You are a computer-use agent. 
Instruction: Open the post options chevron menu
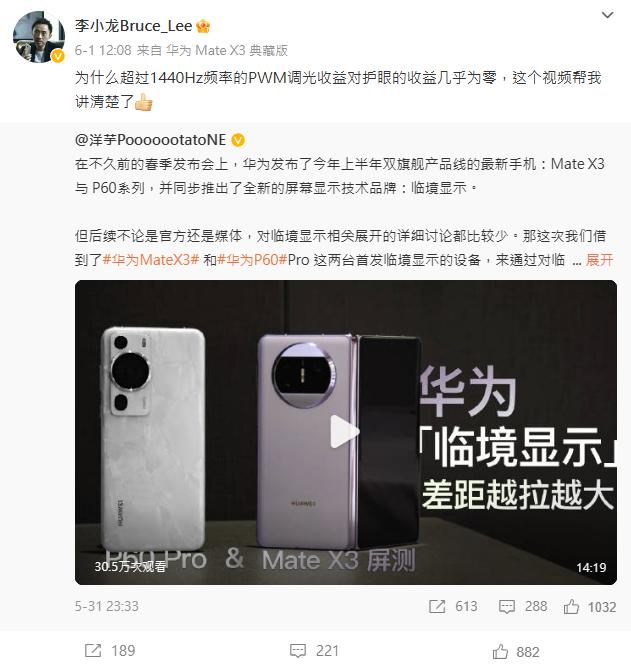(x=607, y=15)
